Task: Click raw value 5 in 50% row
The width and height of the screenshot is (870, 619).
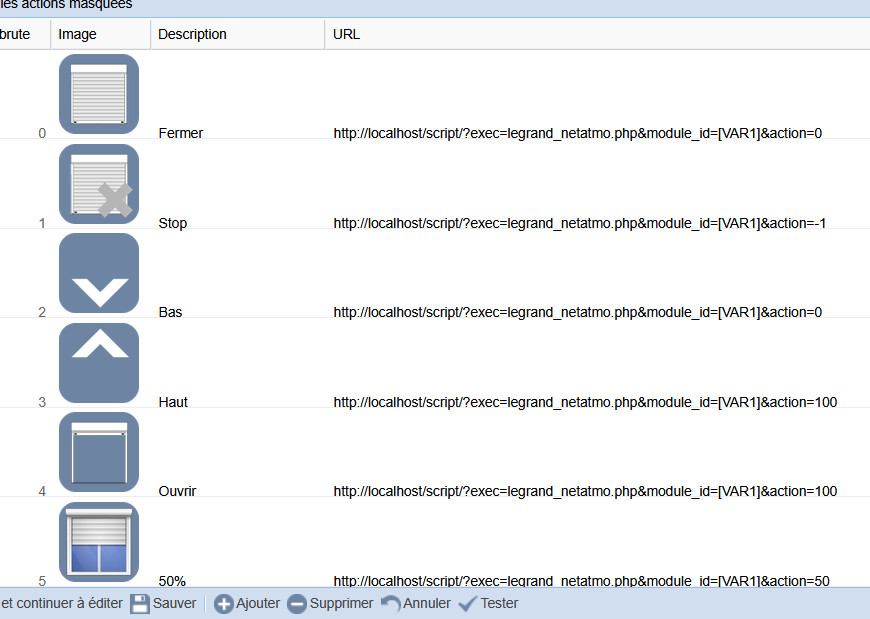Action: (x=42, y=581)
